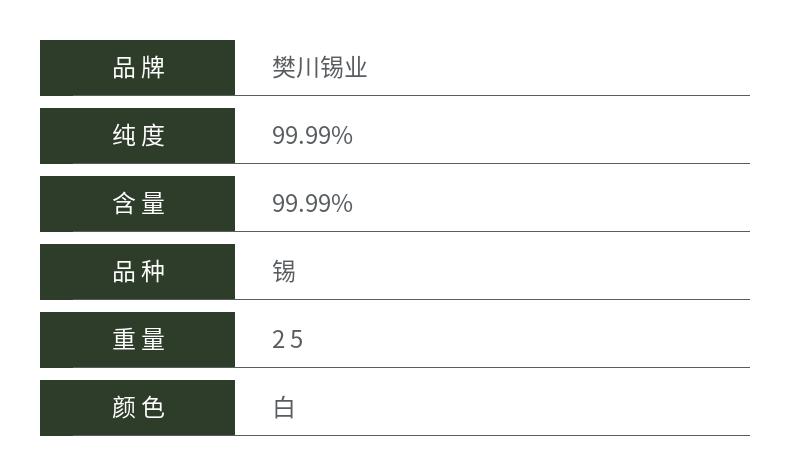Click the 纯度 label cell

pos(138,135)
